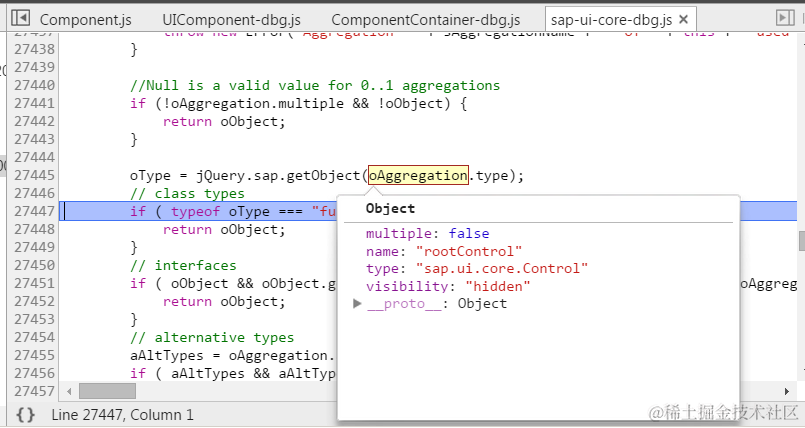805x428 pixels.
Task: Click the 'multiple: false' property
Action: (x=427, y=234)
